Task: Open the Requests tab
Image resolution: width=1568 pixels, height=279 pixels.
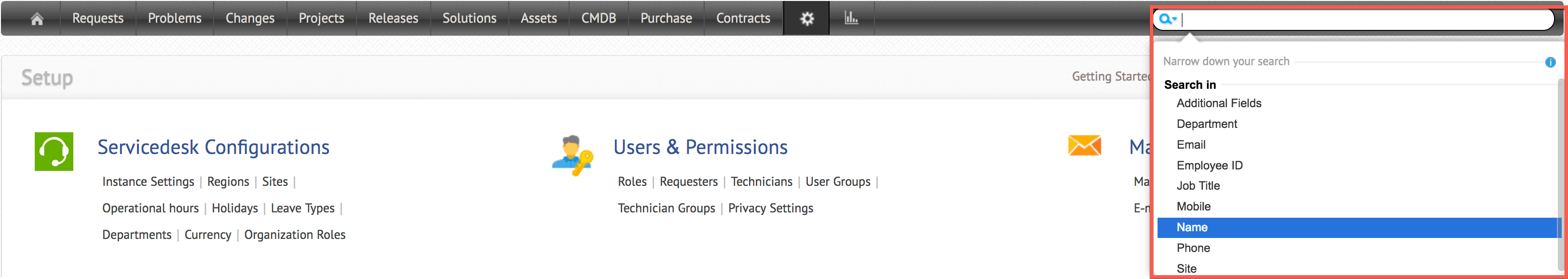Action: (x=98, y=19)
